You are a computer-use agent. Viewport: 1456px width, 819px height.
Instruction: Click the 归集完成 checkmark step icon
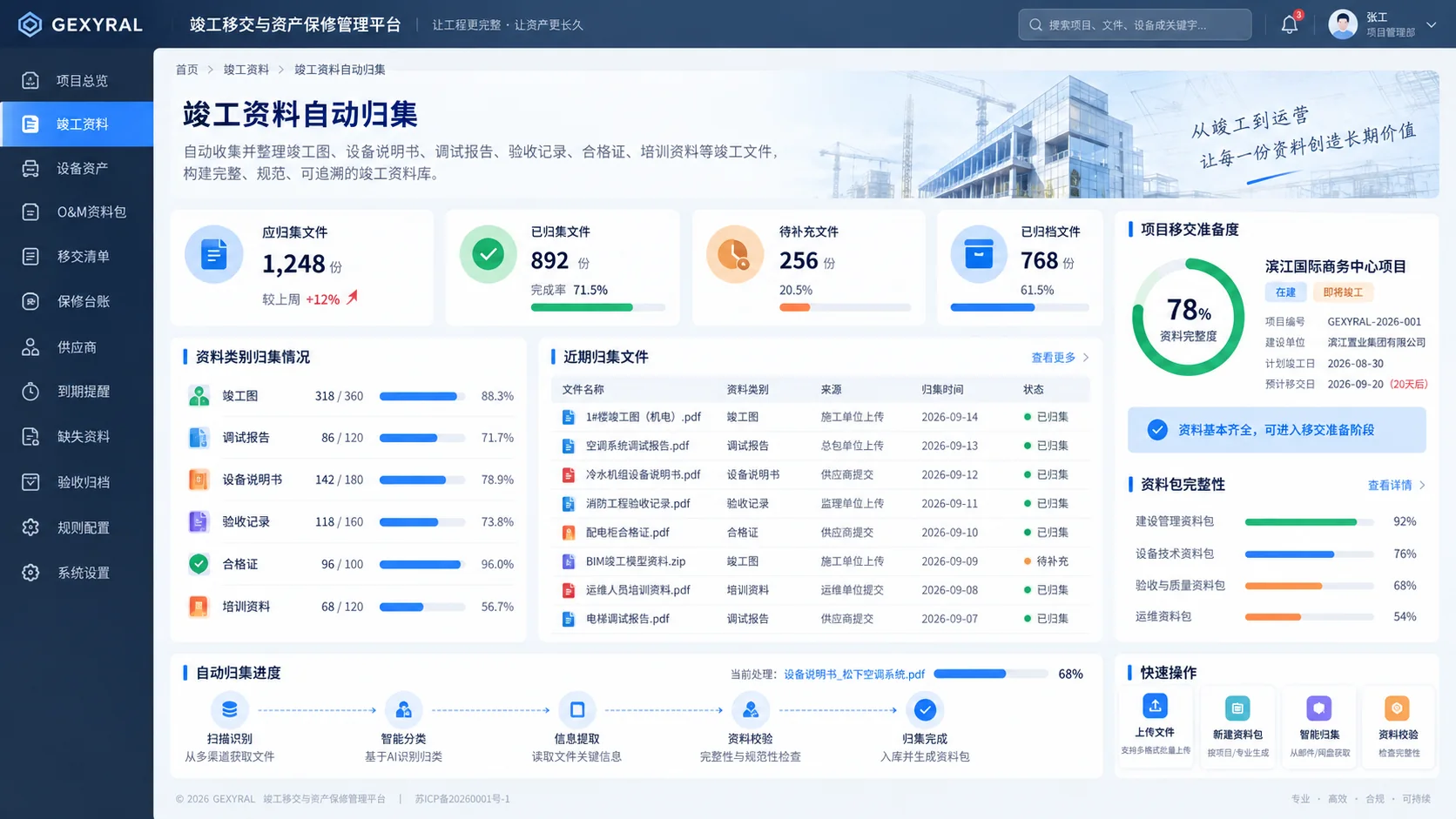click(x=925, y=710)
